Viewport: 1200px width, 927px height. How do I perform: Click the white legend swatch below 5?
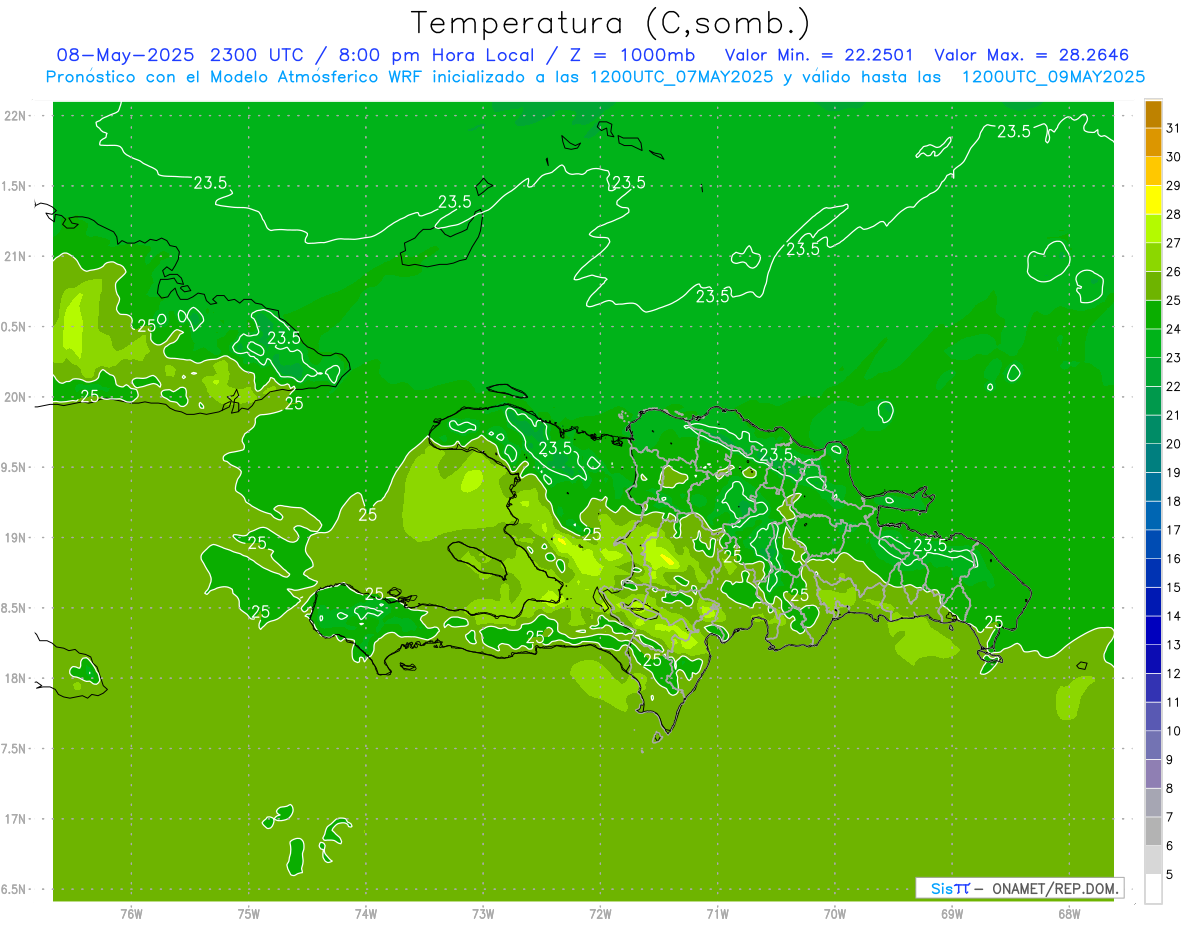point(1153,889)
